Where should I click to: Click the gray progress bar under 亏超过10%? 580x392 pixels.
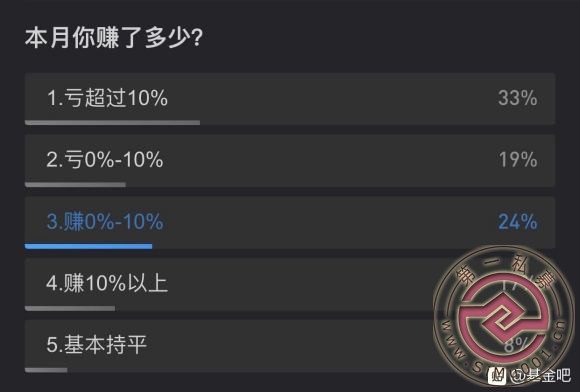(x=112, y=122)
